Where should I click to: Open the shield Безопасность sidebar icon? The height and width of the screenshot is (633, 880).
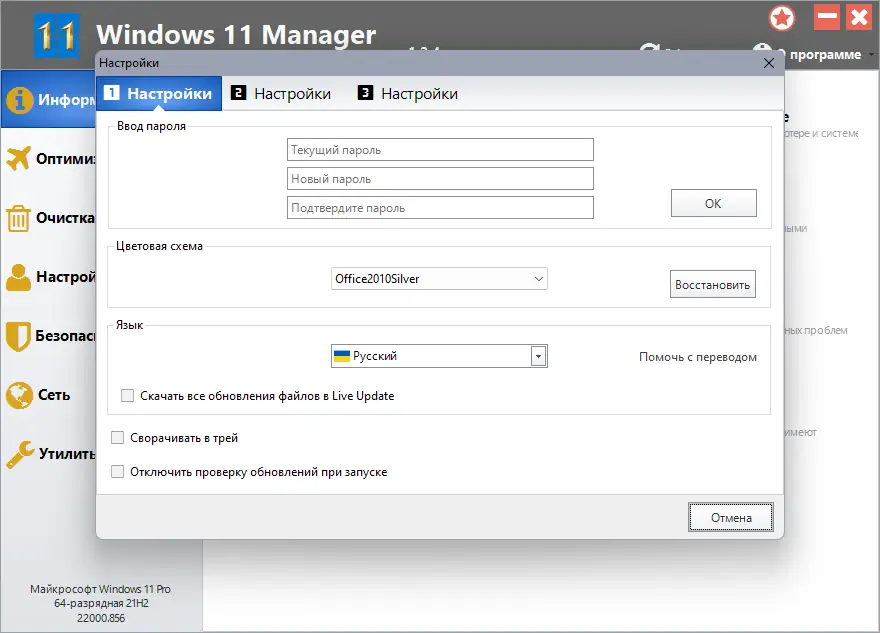coord(18,336)
